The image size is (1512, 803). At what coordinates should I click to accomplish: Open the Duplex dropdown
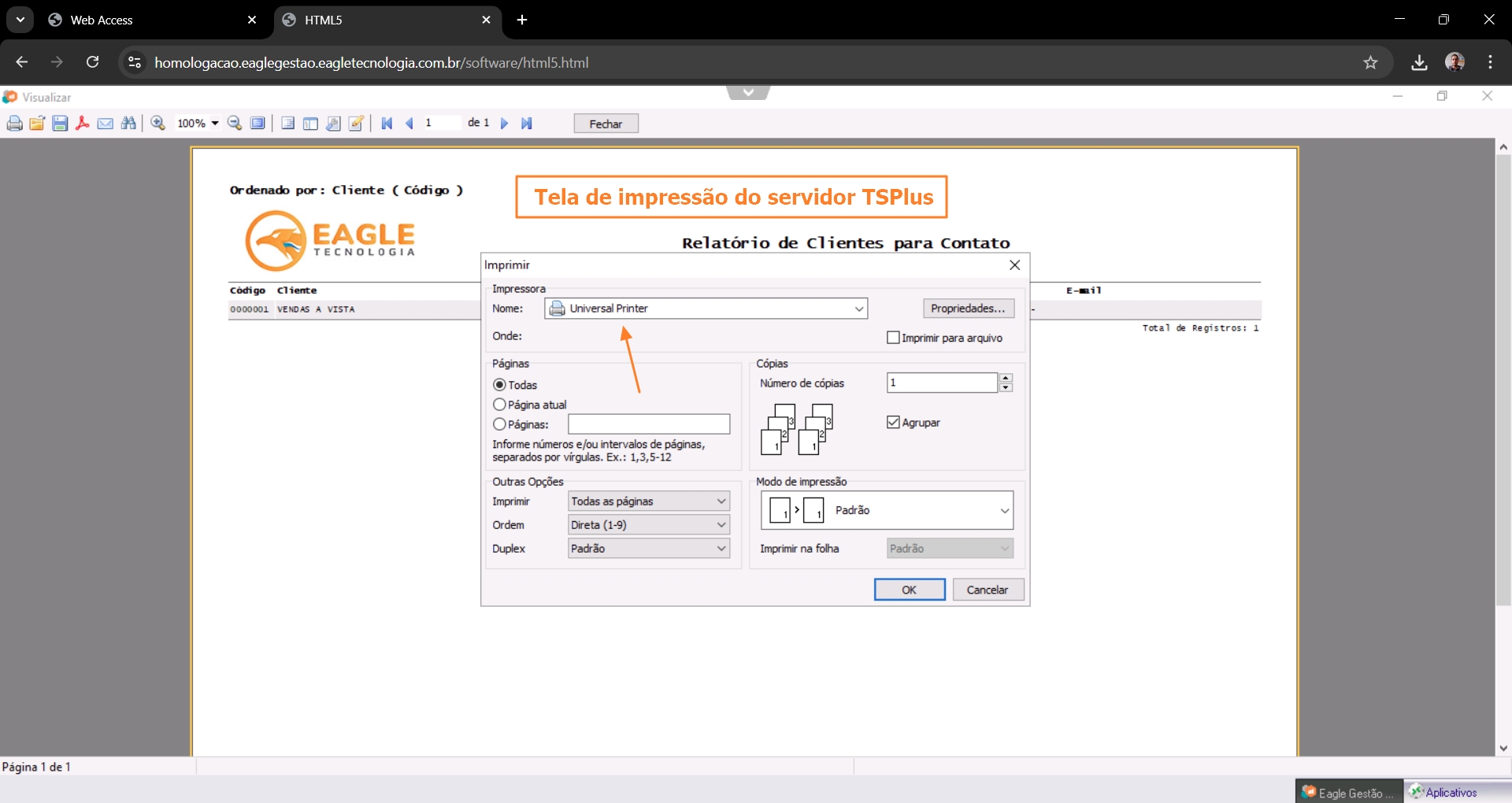coord(649,549)
